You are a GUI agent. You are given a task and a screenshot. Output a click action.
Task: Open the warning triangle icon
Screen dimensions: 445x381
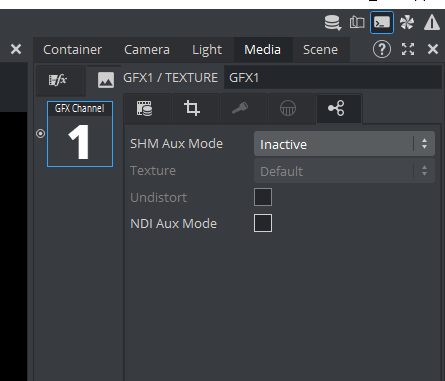(x=432, y=23)
